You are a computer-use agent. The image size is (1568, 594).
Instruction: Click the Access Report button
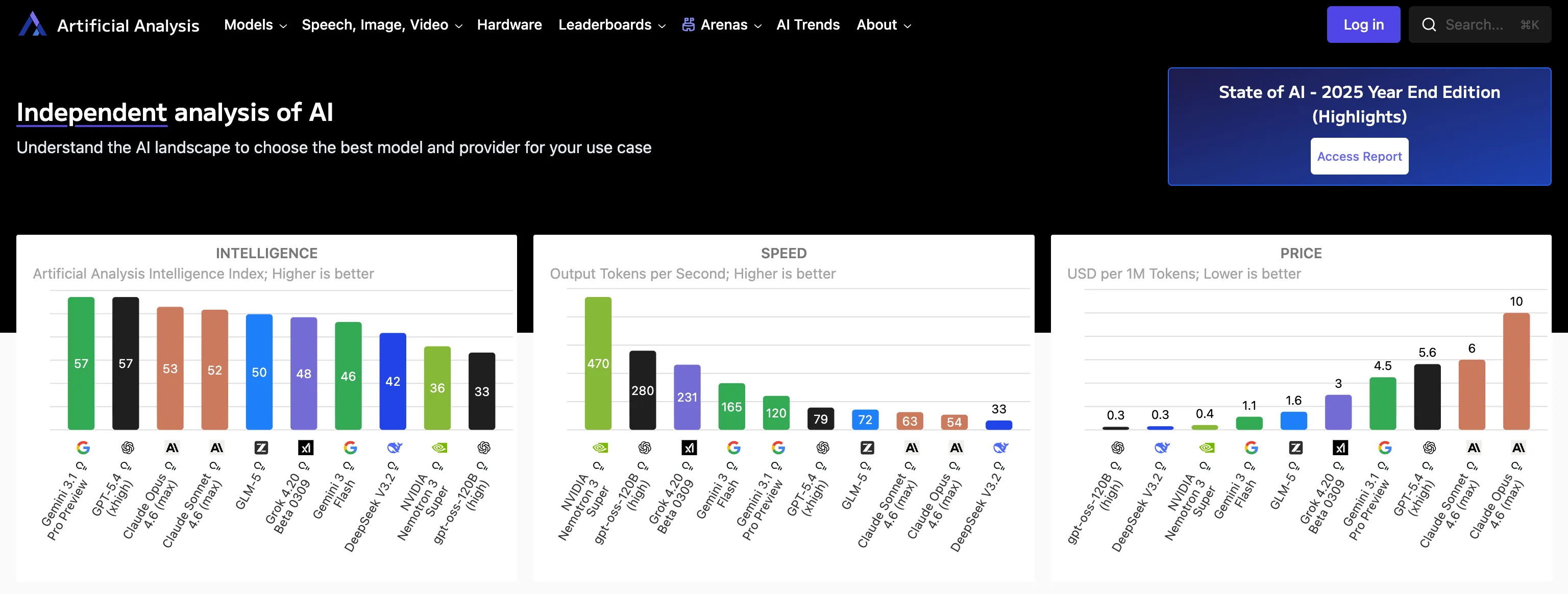(x=1359, y=157)
